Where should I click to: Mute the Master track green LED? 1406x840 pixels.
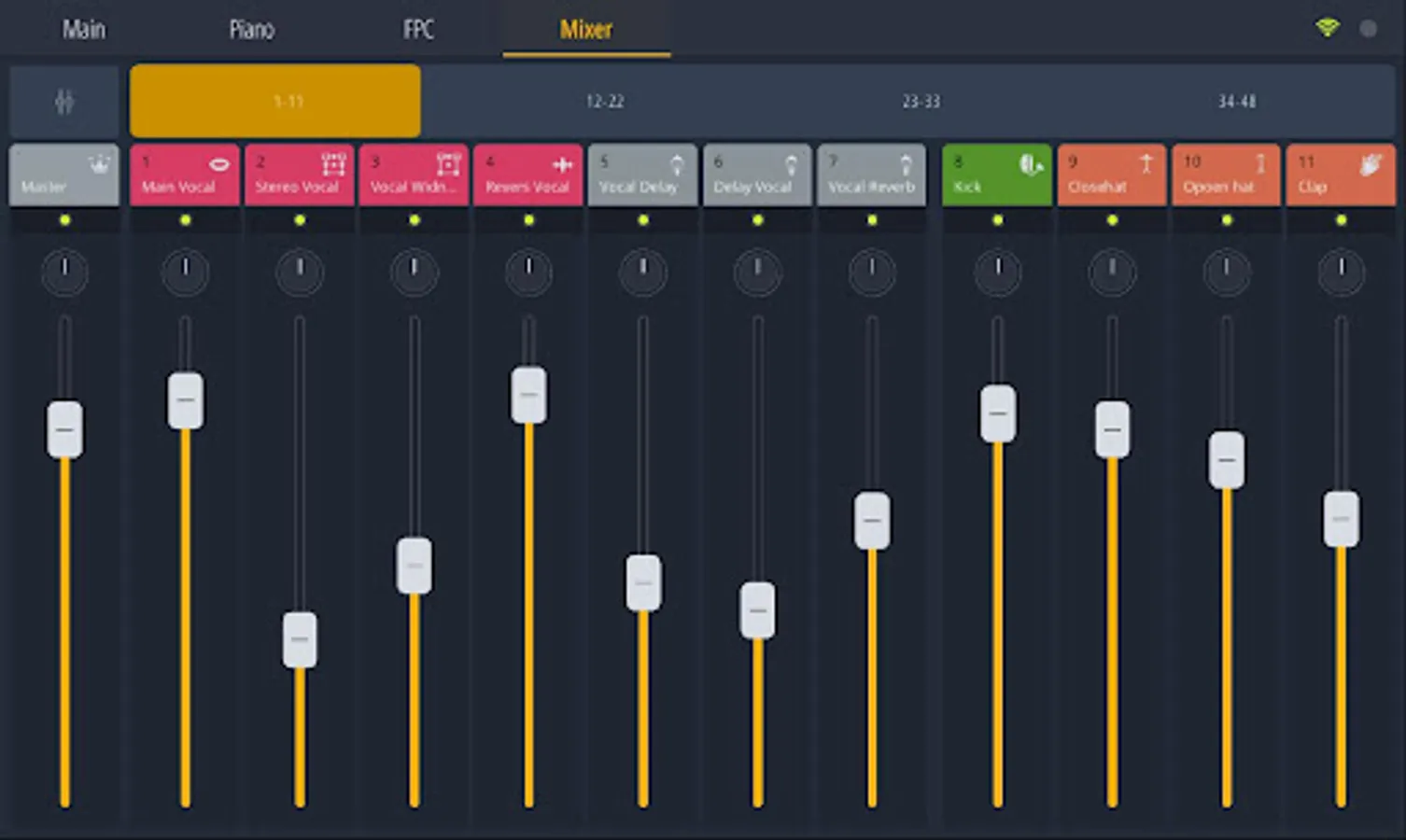click(x=64, y=220)
